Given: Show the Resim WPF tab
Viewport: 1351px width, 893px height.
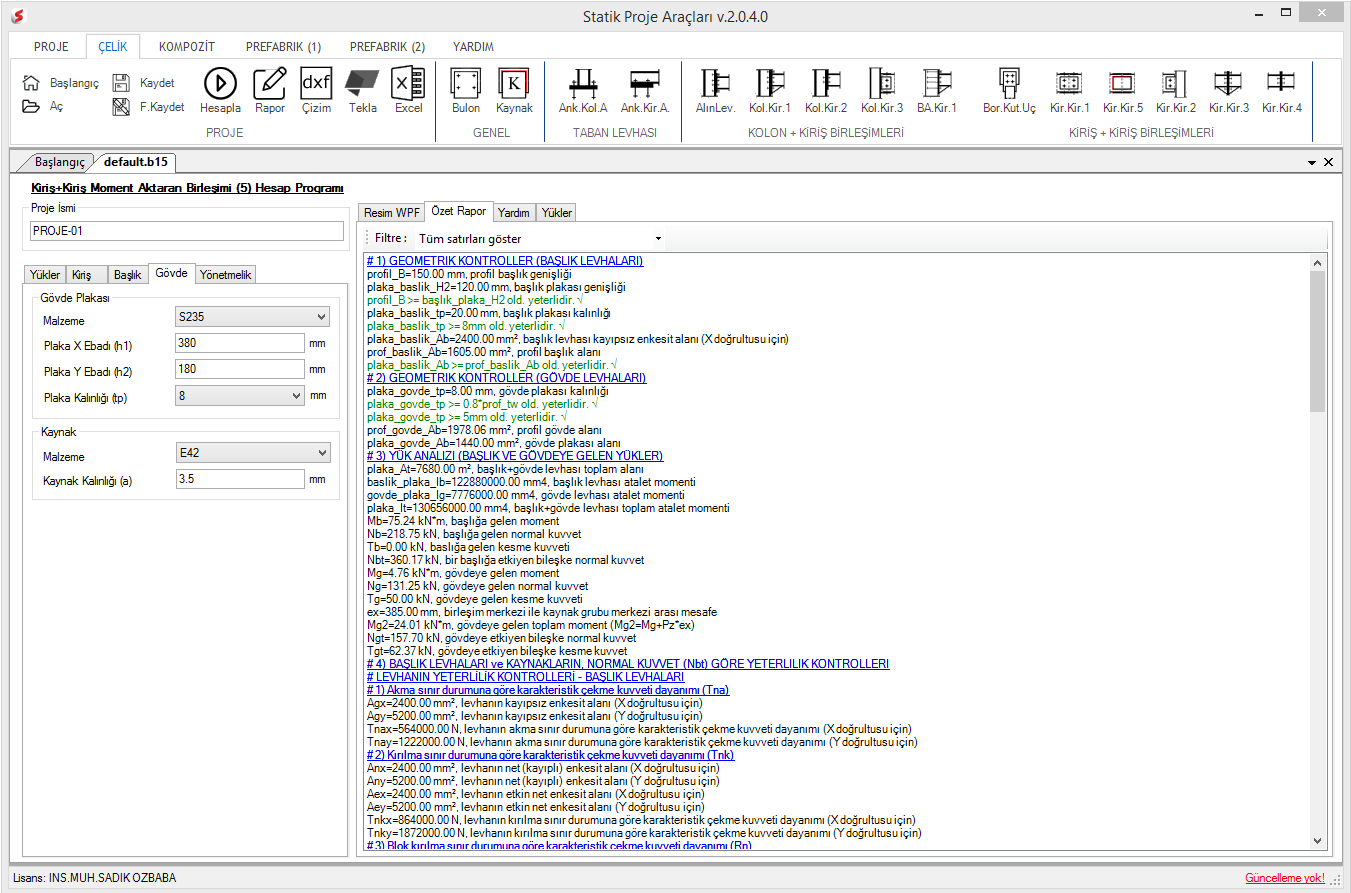Looking at the screenshot, I should click(392, 212).
